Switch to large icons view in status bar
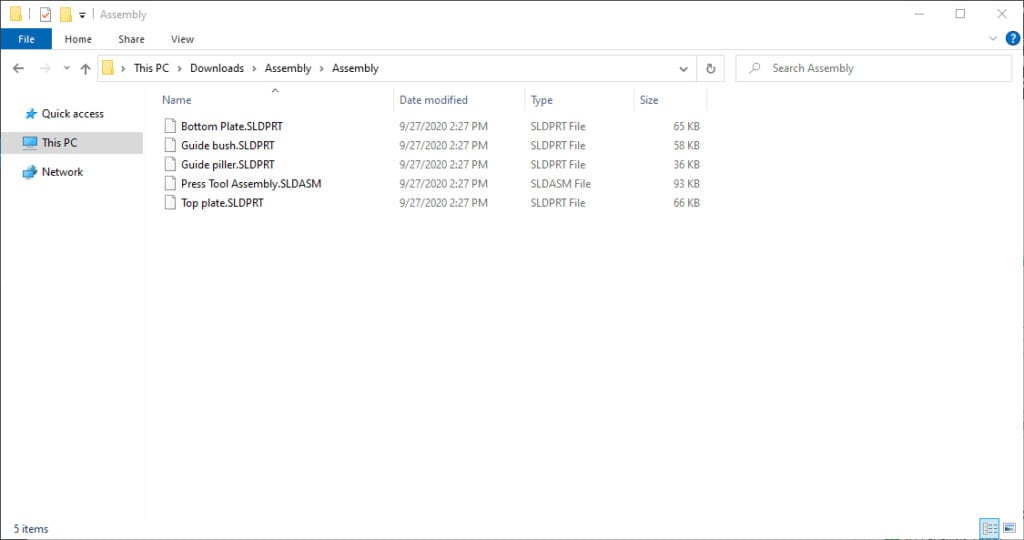The image size is (1024, 540). click(x=1008, y=527)
